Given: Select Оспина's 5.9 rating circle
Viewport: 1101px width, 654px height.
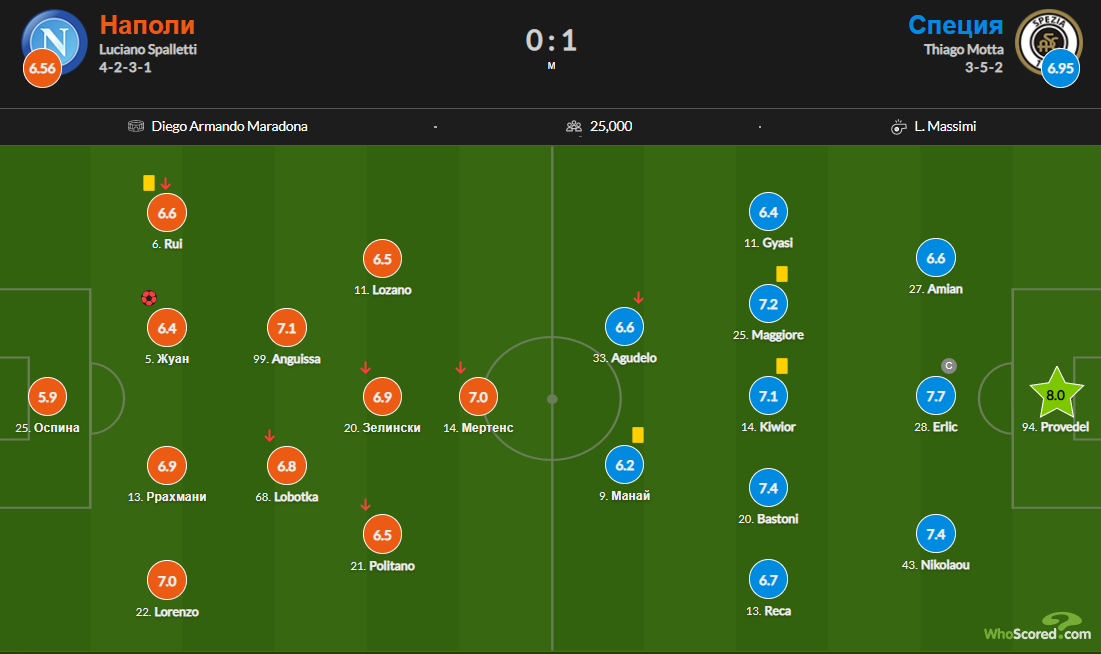Looking at the screenshot, I should point(48,397).
